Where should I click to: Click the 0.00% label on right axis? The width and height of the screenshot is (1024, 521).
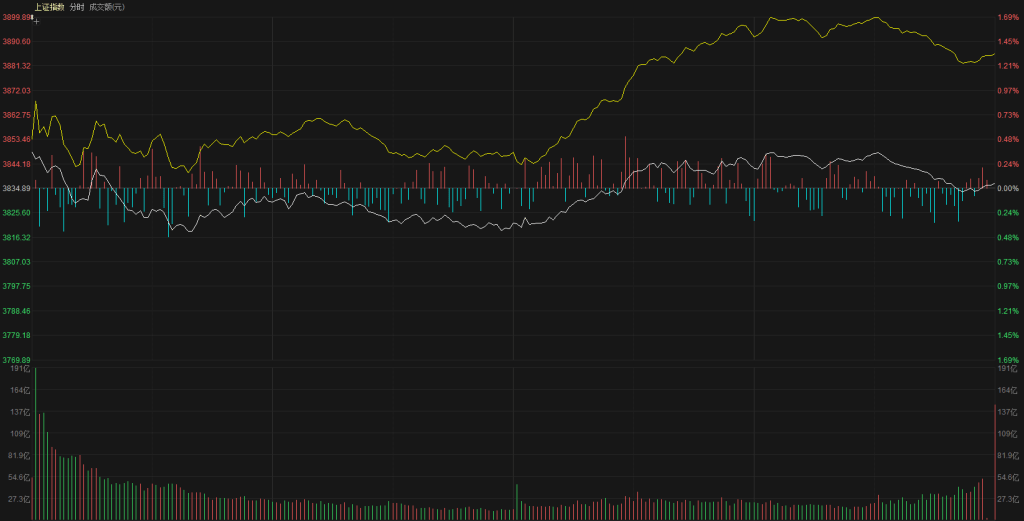tap(1007, 188)
